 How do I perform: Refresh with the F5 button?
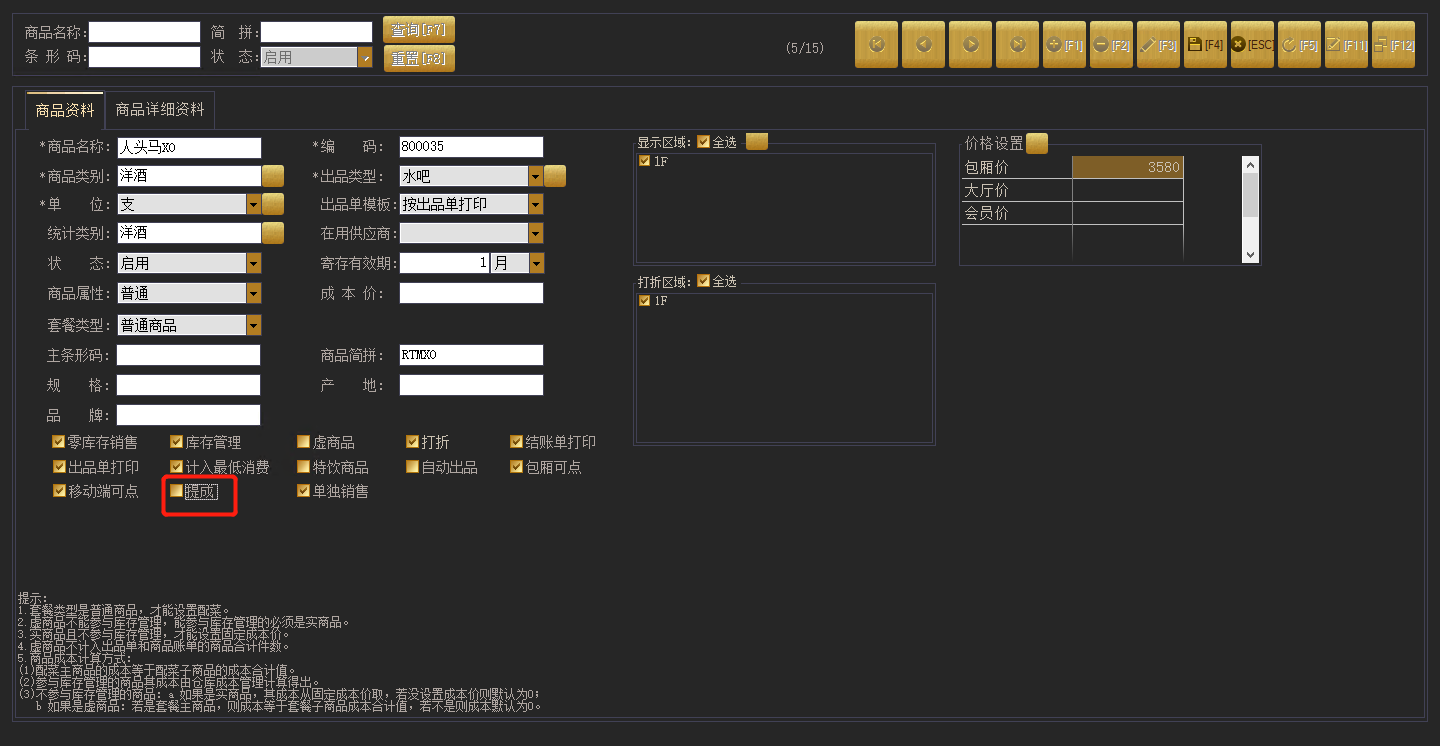click(x=1300, y=45)
